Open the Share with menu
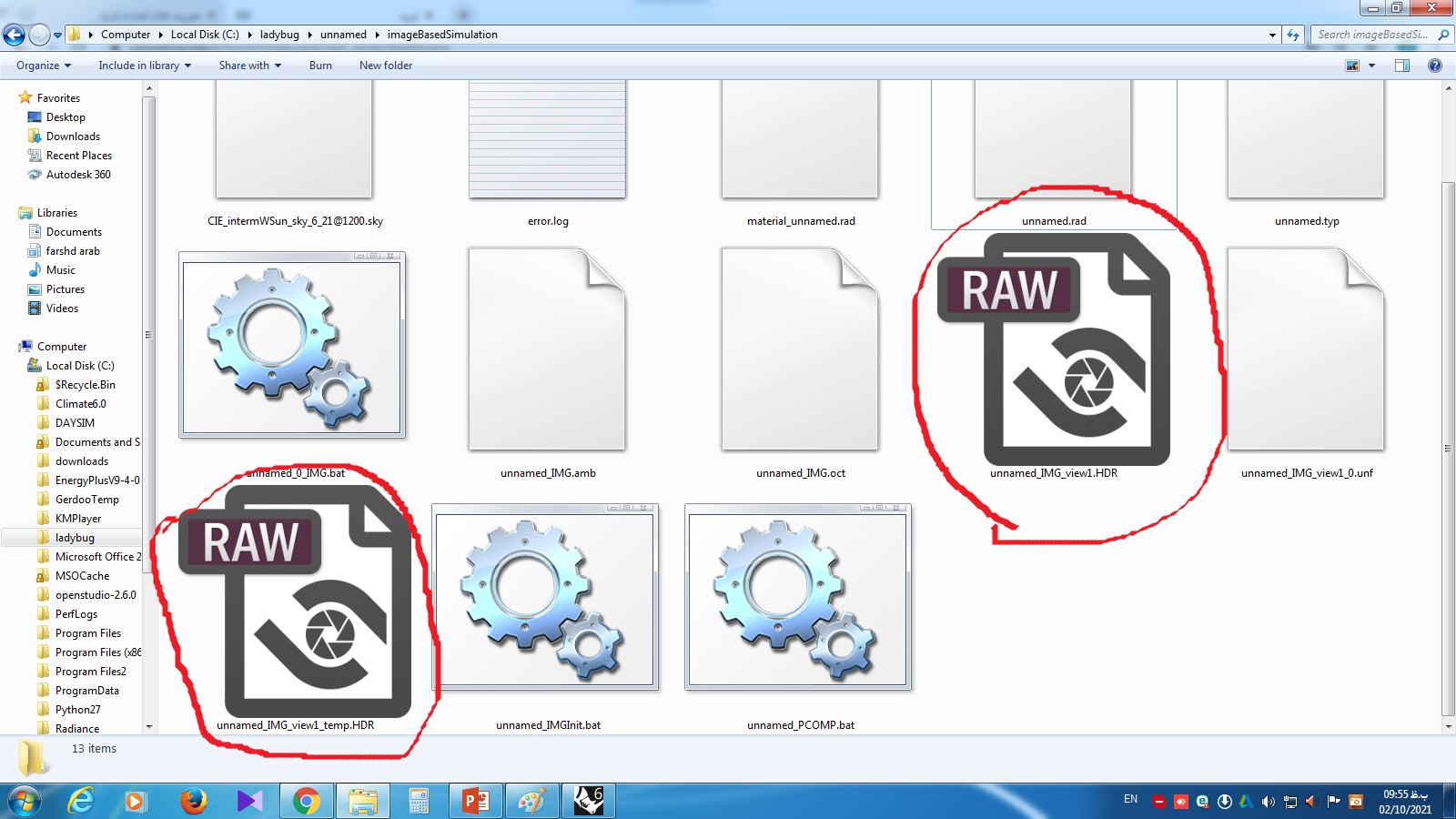 250,66
